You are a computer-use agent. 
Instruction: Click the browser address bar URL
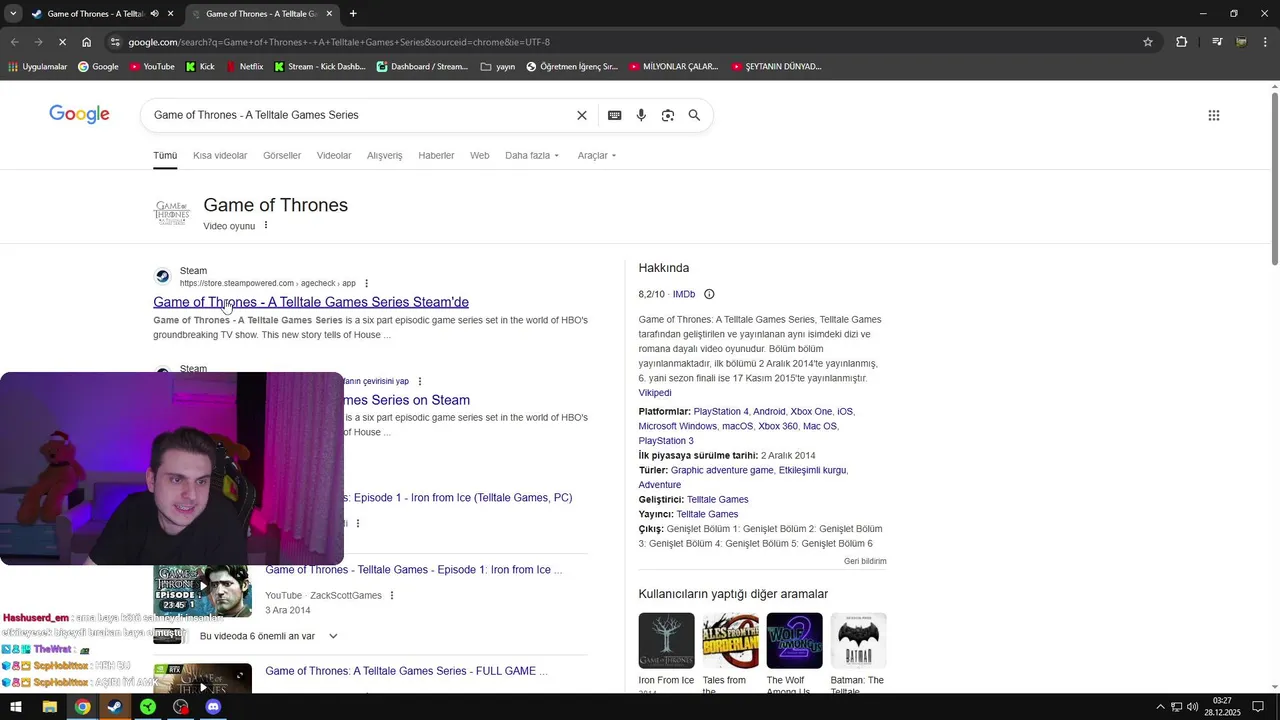339,42
